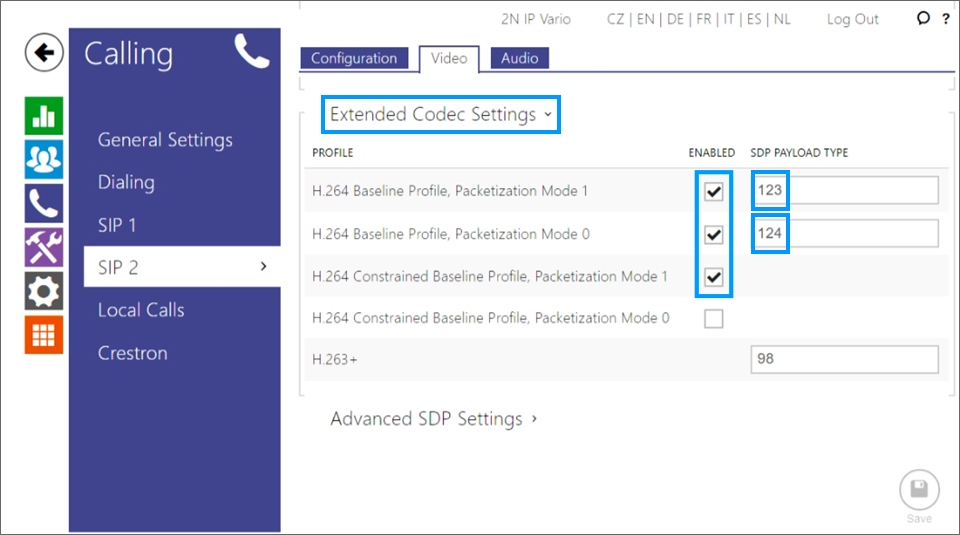The height and width of the screenshot is (535, 960).
Task: Switch to the Configuration tab
Action: [x=354, y=58]
